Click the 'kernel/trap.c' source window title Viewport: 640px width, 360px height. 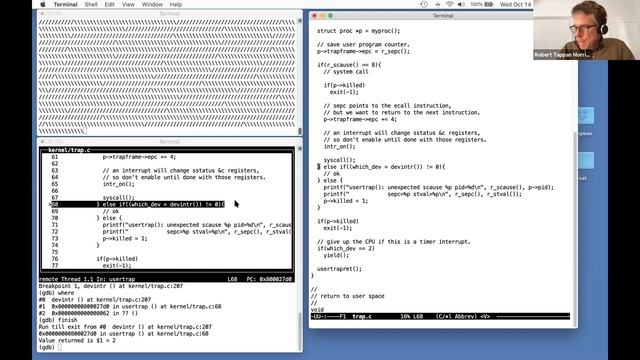tap(69, 150)
